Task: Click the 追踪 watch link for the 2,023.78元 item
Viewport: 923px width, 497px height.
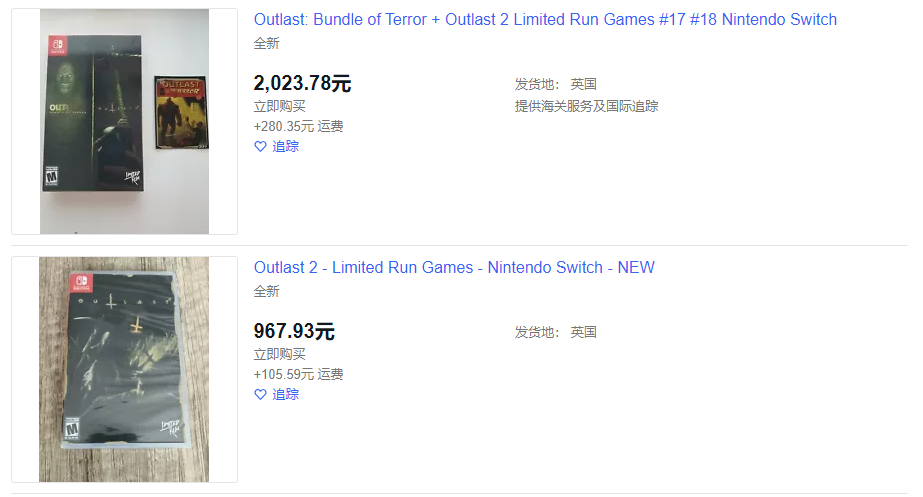Action: [x=285, y=147]
